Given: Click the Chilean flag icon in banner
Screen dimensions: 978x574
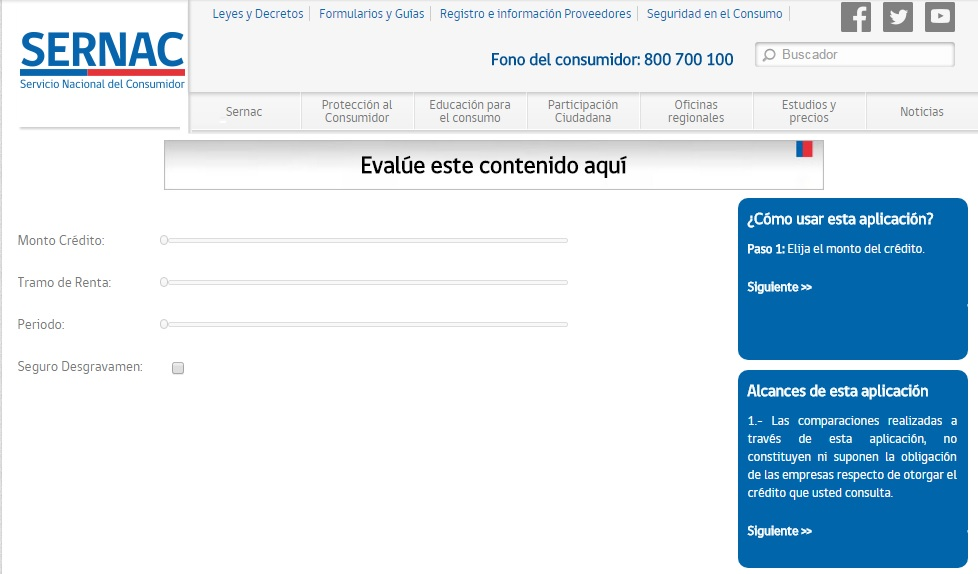Looking at the screenshot, I should 804,149.
